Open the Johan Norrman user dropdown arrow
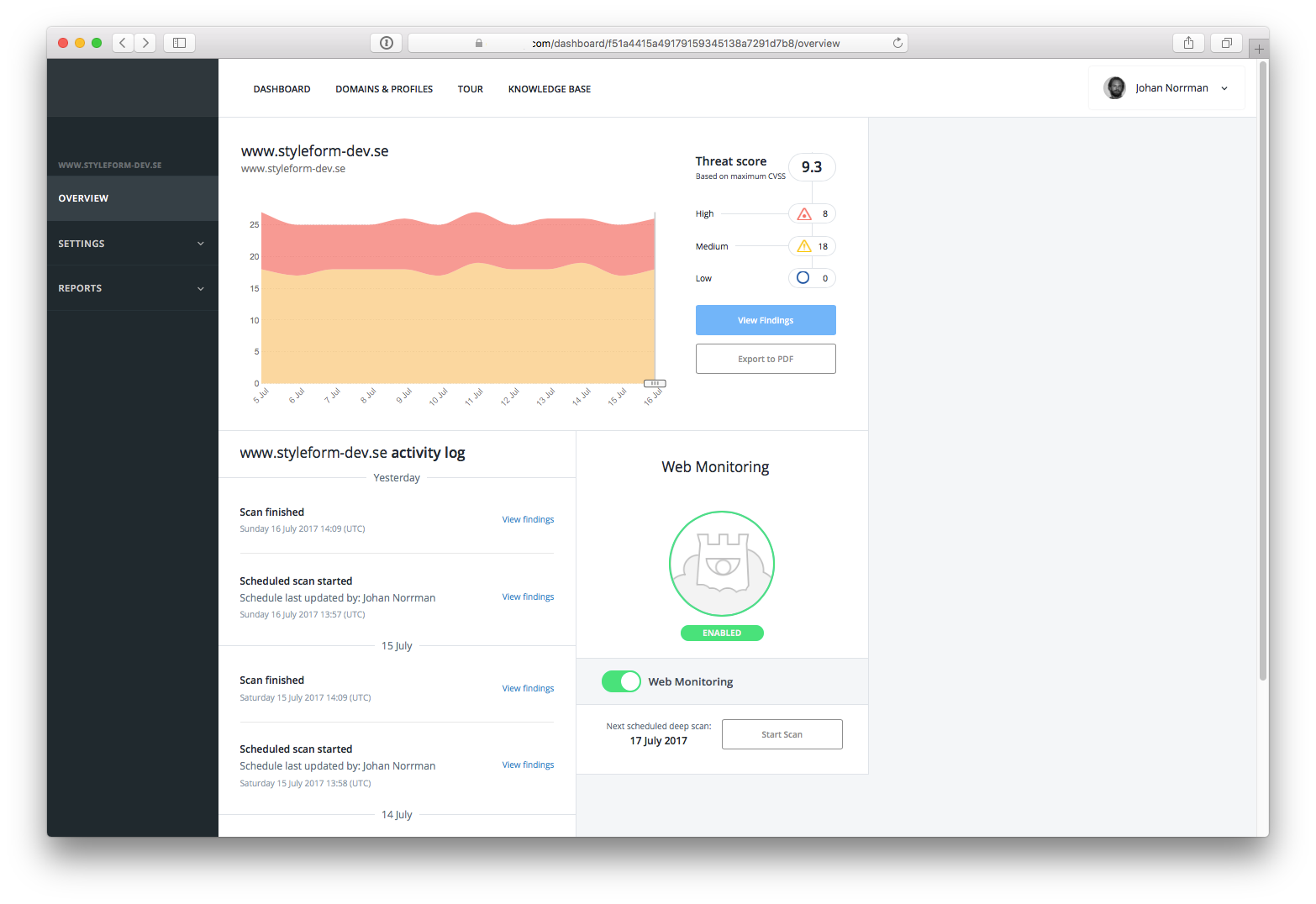Screen dimensions: 1316x904 (x=1224, y=88)
